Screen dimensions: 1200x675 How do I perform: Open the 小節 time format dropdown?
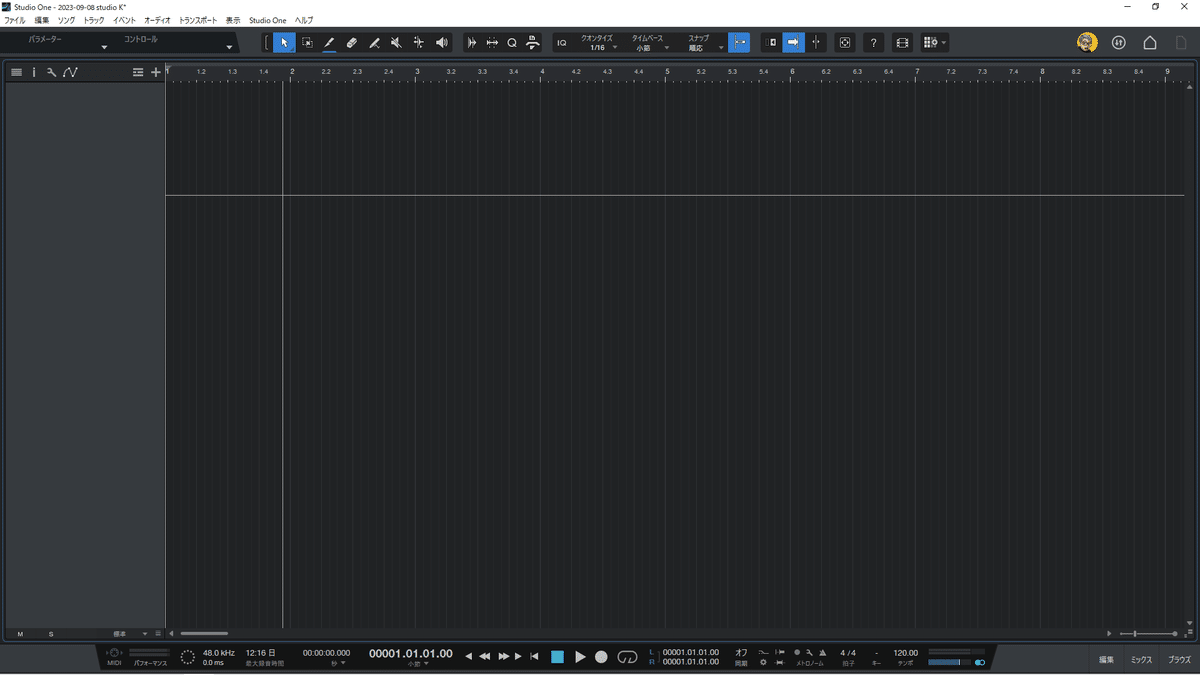418,664
